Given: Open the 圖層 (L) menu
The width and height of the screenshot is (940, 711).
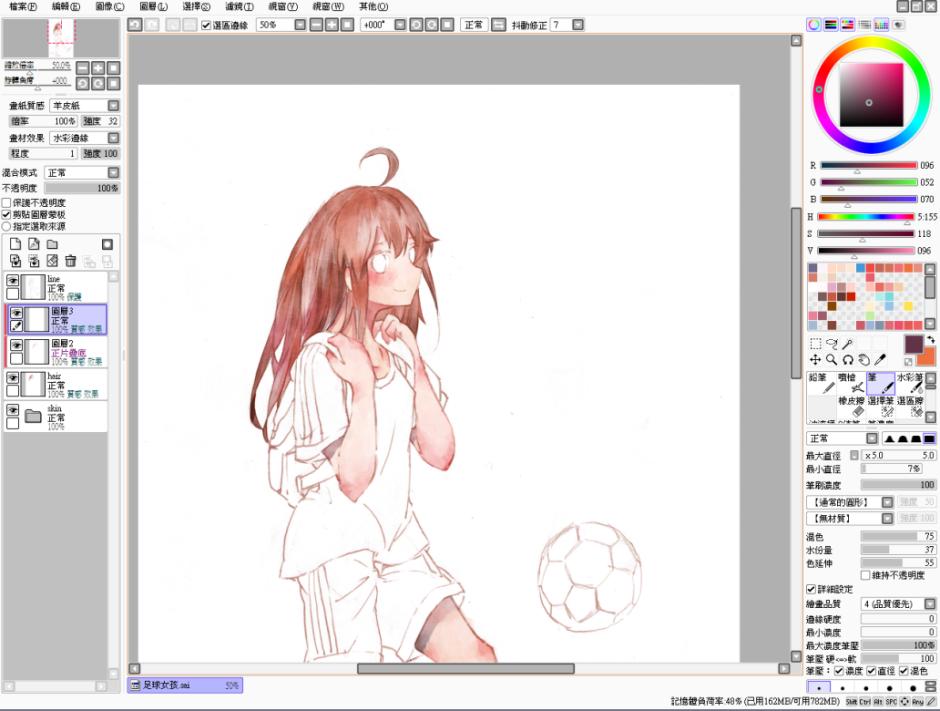Looking at the screenshot, I should (x=154, y=6).
